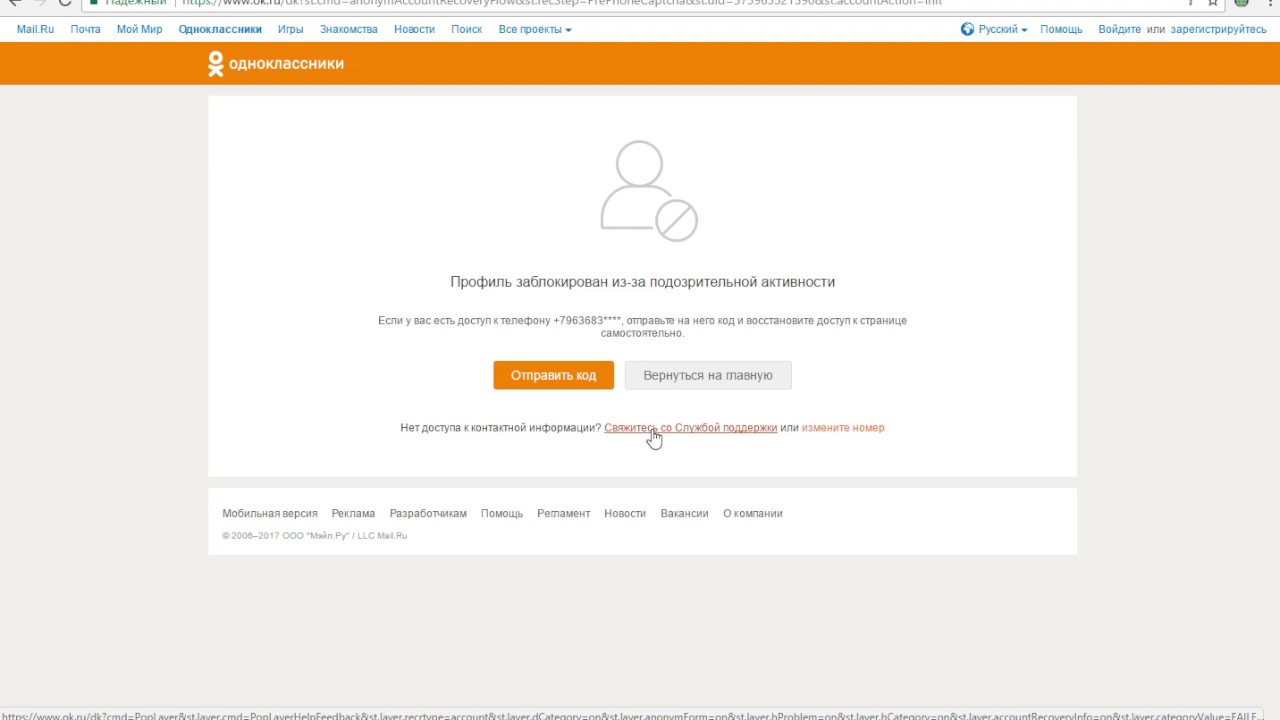Click Свяжитесь со Службой поддержки link
Viewport: 1280px width, 720px height.
690,427
